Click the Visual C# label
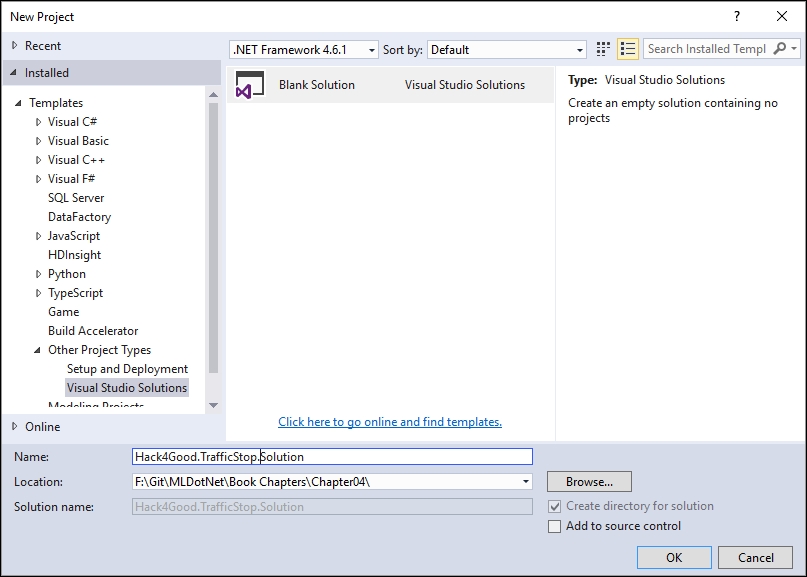 [x=72, y=122]
